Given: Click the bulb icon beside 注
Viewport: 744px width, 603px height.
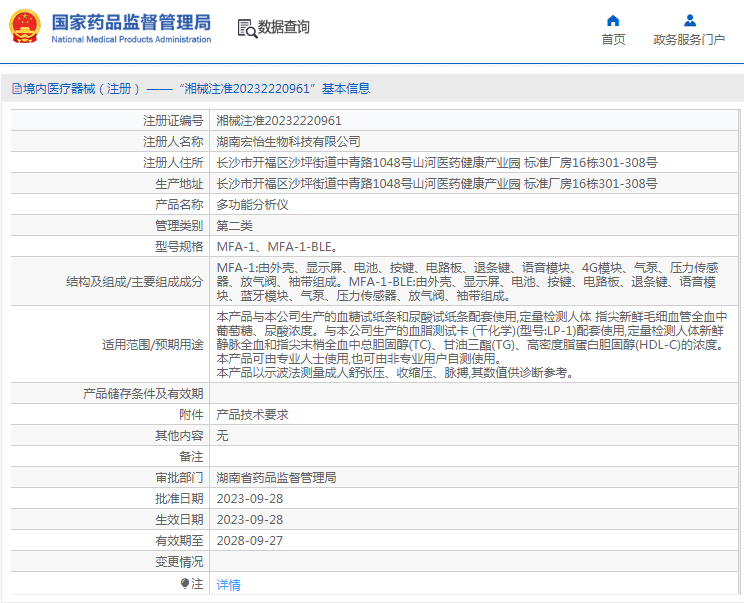Looking at the screenshot, I should pos(185,583).
